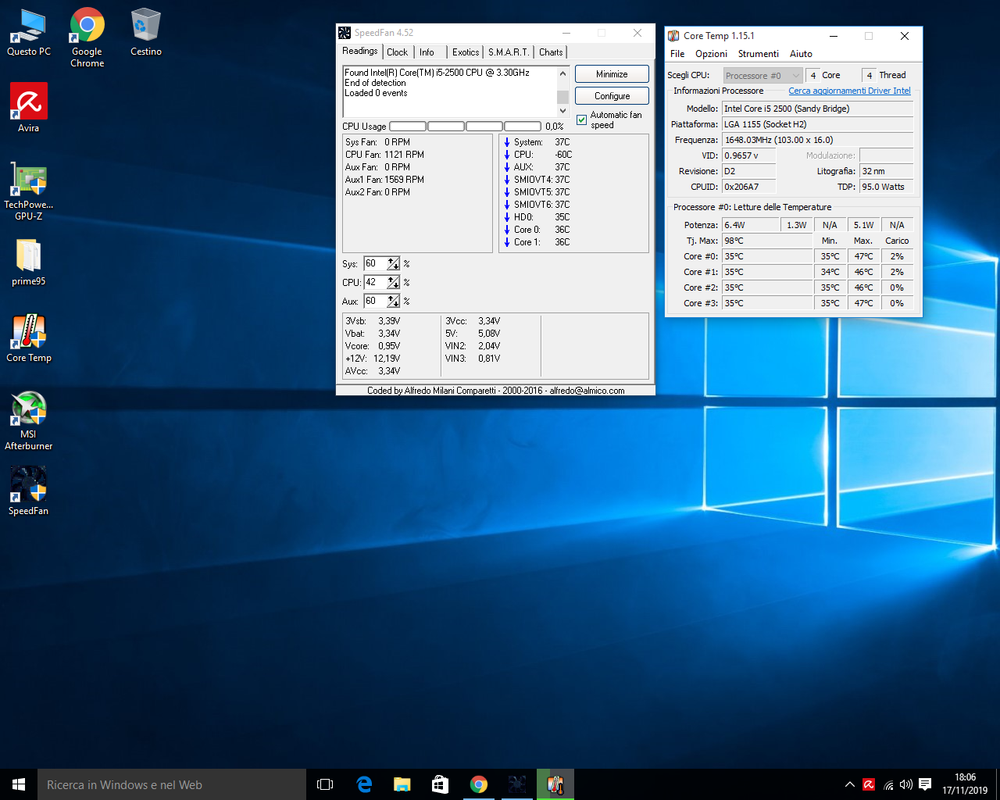Switch to Core Temp taskbar button

555,784
